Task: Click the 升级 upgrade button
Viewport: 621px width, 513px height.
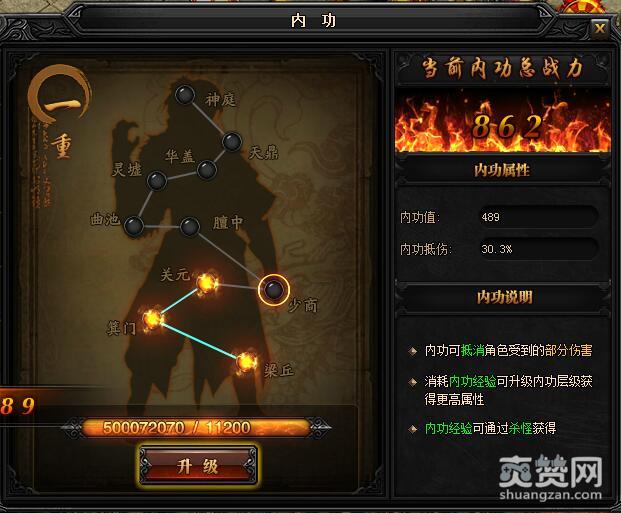Action: [x=198, y=466]
